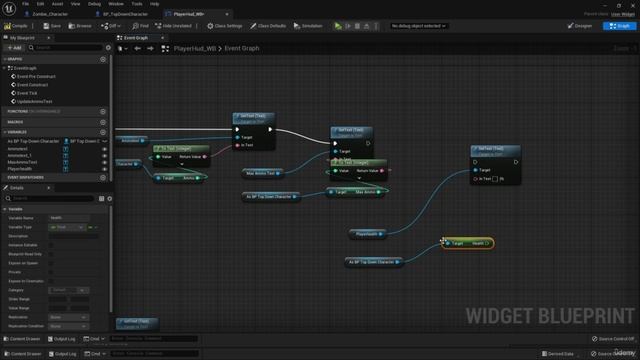Screen dimensions: 640x360
Task: Click the Unreal Engine logo icon
Action: pos(9,8)
